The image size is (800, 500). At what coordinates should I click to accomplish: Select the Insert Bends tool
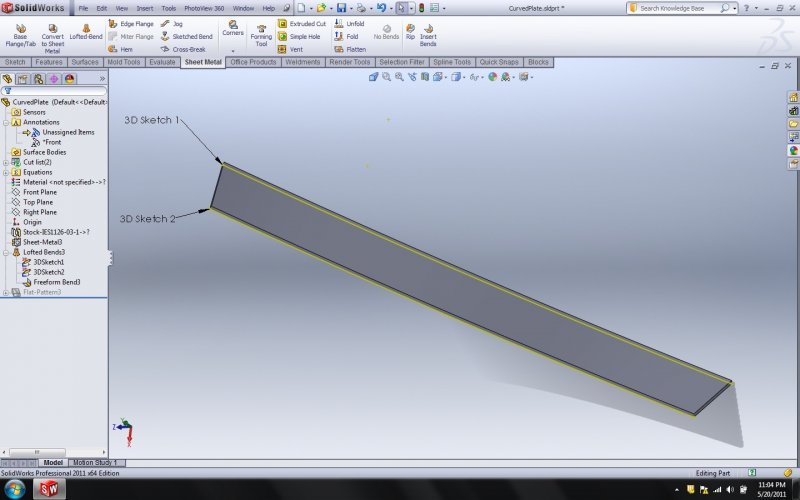428,34
